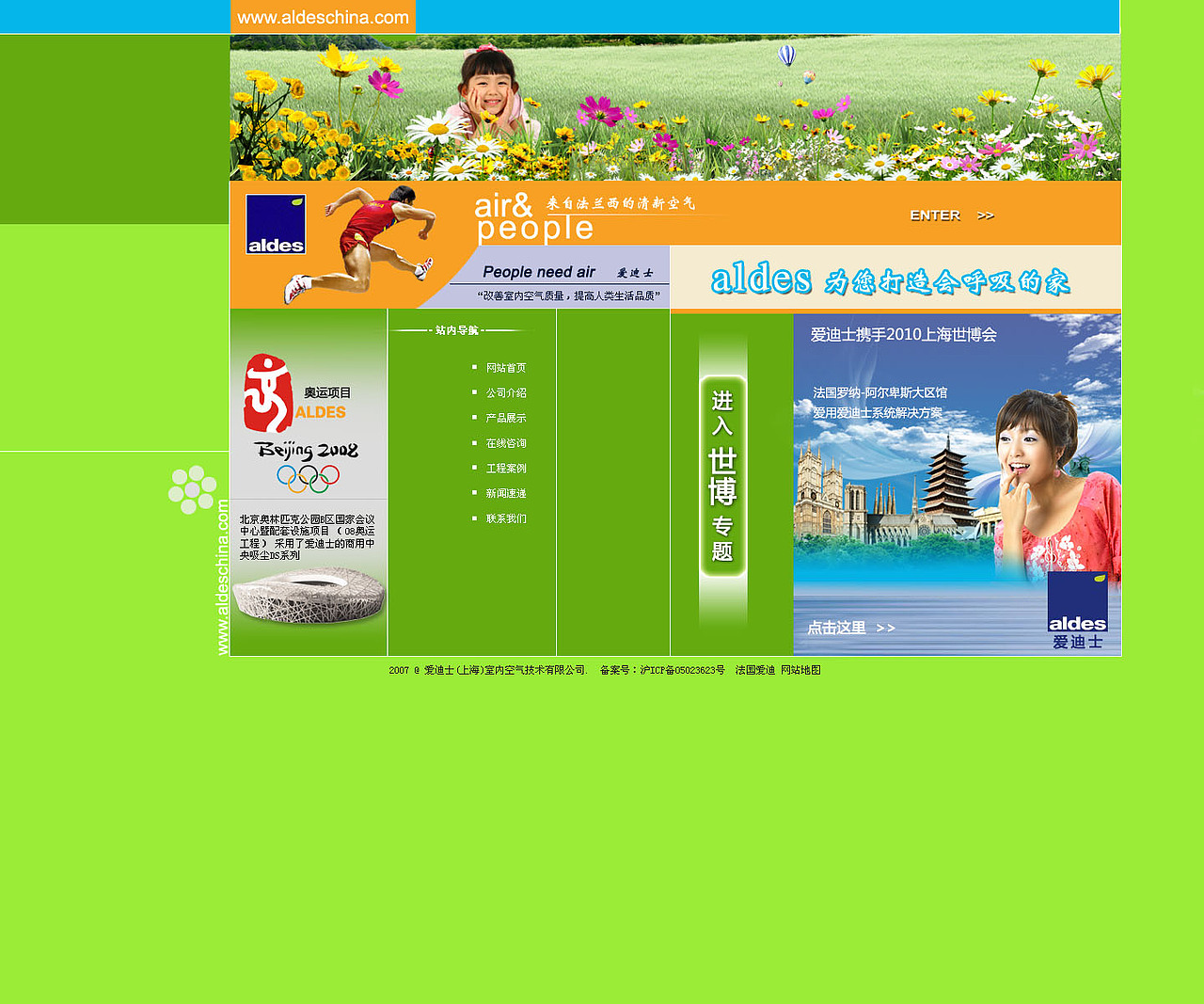Open the 法国爱迪 footer link
Image resolution: width=1204 pixels, height=1004 pixels.
pos(755,670)
